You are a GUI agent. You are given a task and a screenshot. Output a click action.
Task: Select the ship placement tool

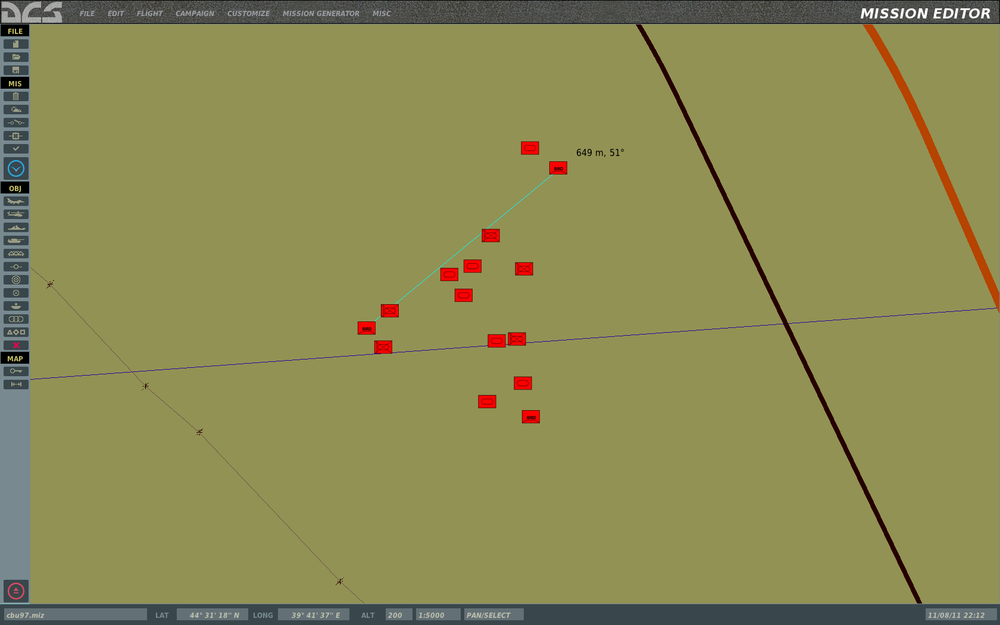14,226
